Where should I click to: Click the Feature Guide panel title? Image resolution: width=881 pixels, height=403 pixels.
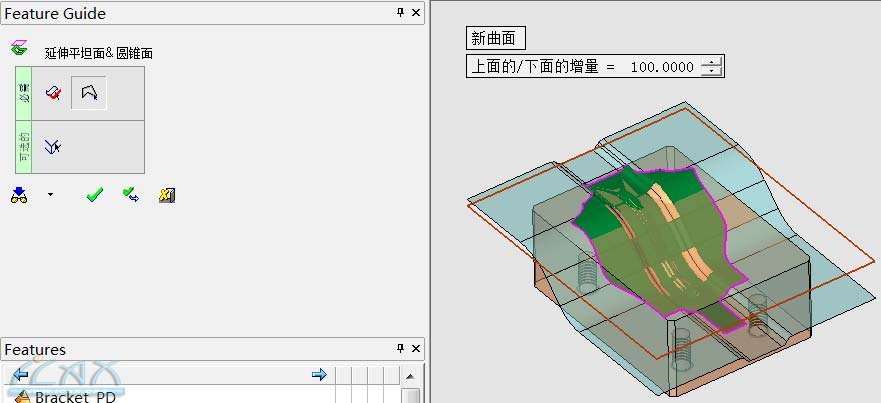[x=55, y=13]
